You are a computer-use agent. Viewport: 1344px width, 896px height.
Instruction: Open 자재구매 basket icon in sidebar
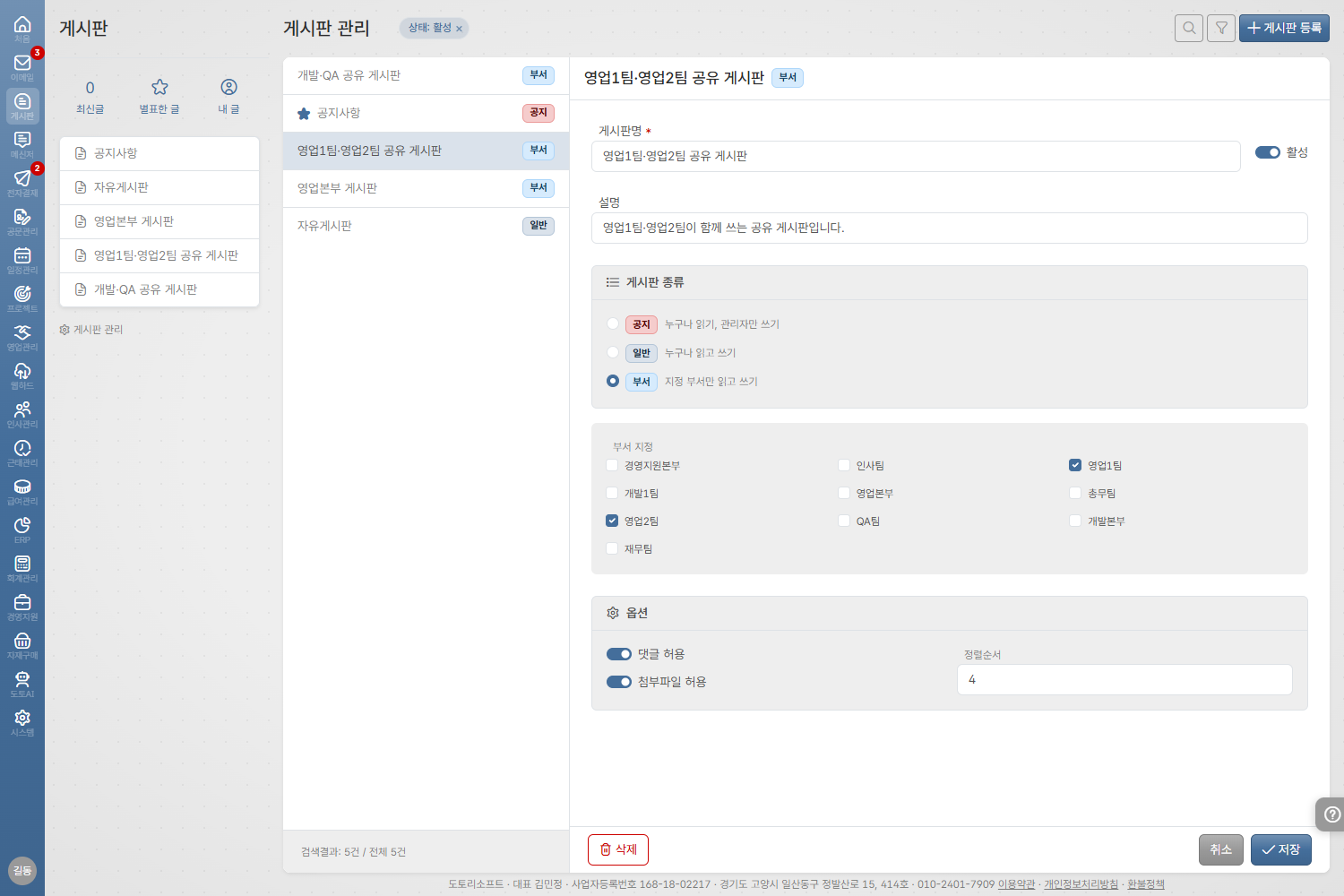click(22, 646)
